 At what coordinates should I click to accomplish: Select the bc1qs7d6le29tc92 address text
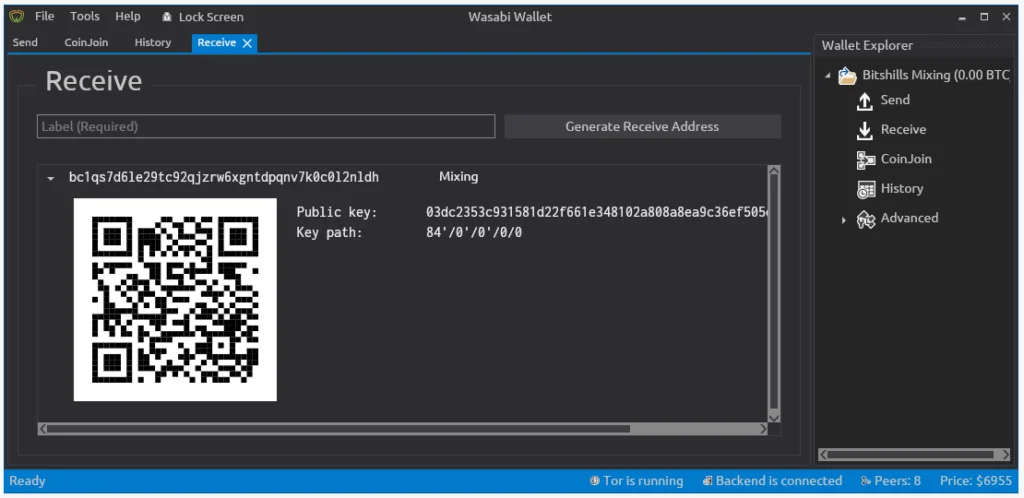[224, 178]
